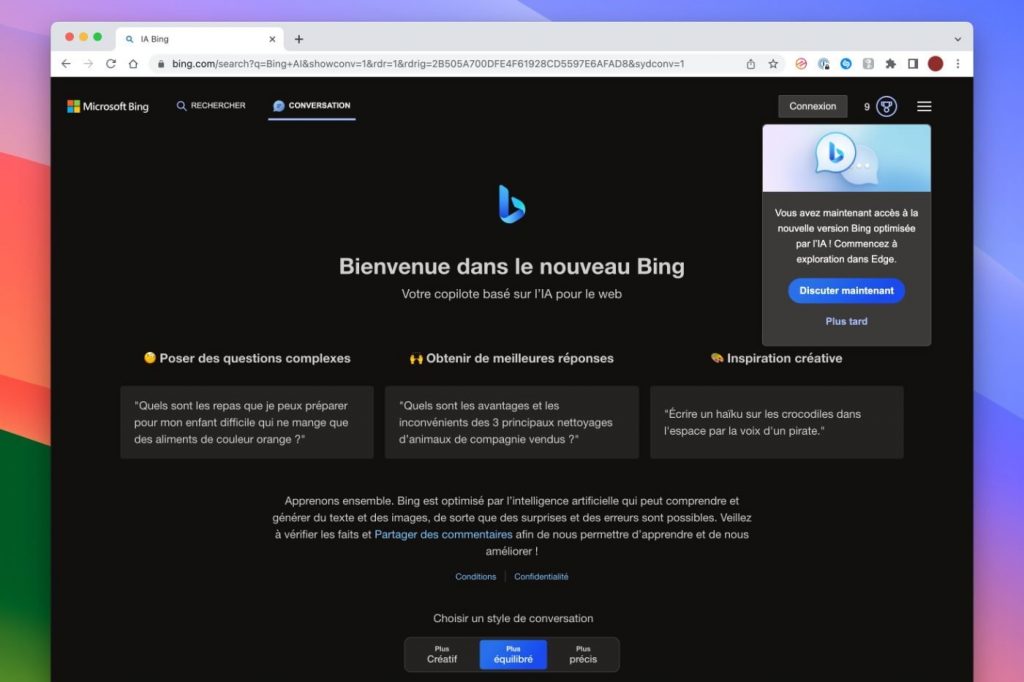Open the Chrome side panel icon

pyautogui.click(x=913, y=64)
